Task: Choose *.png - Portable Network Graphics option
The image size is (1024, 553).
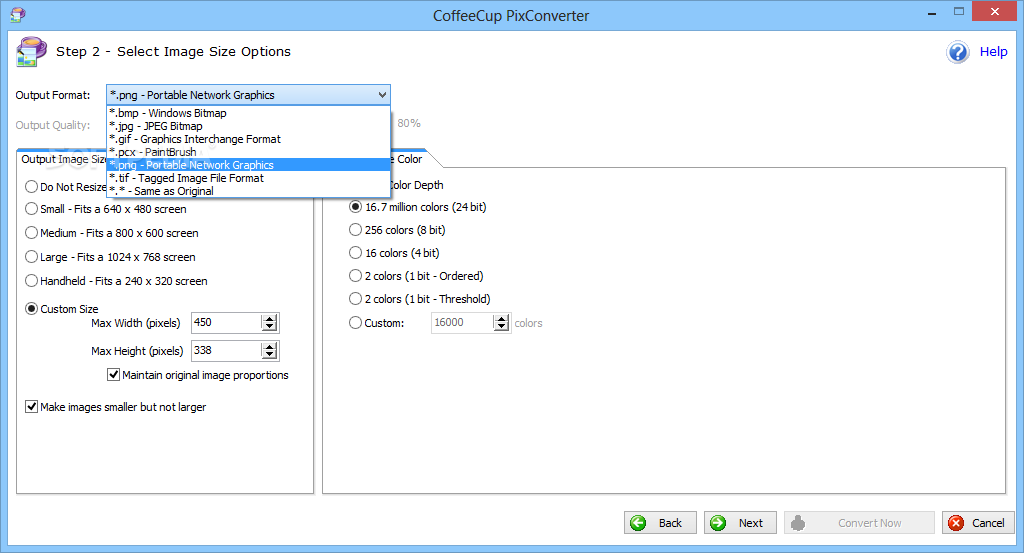Action: click(x=248, y=165)
